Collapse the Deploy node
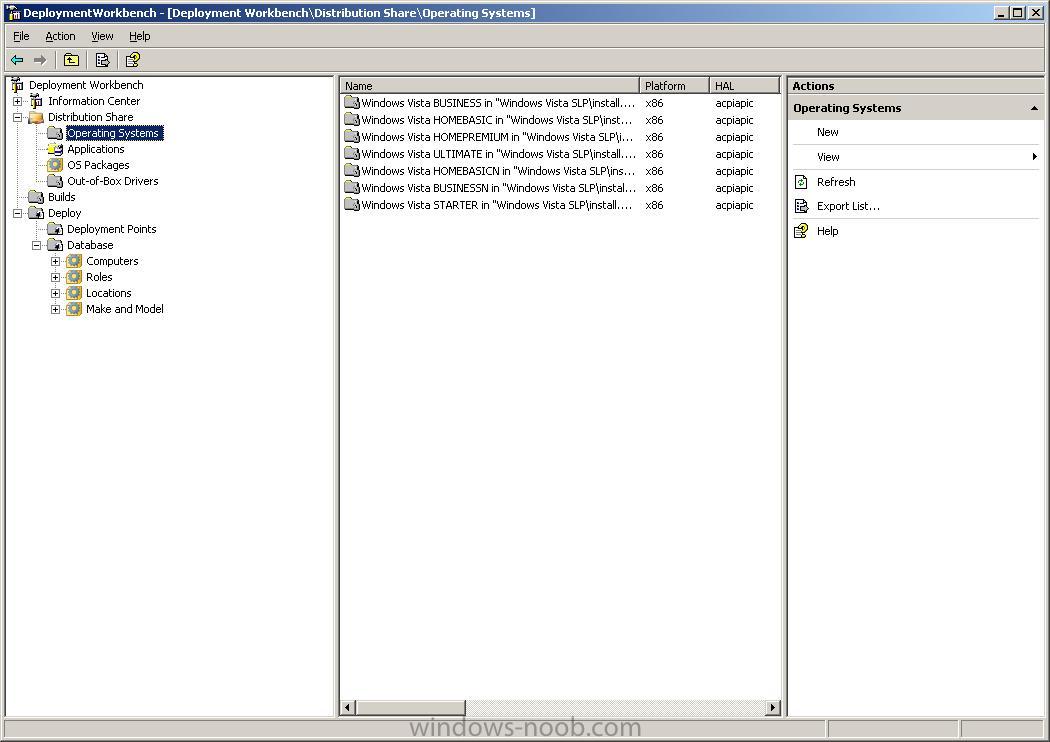This screenshot has width=1050, height=742. 17,213
